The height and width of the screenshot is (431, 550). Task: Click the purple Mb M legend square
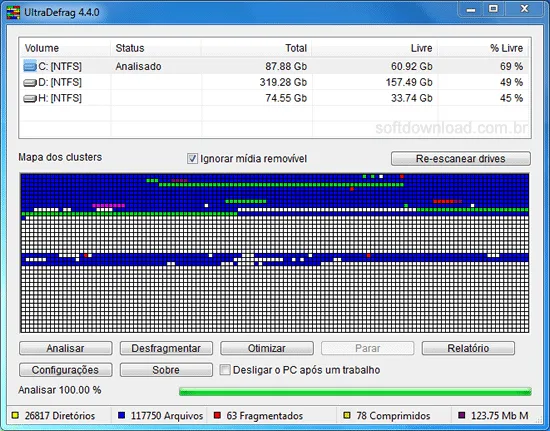tap(462, 416)
